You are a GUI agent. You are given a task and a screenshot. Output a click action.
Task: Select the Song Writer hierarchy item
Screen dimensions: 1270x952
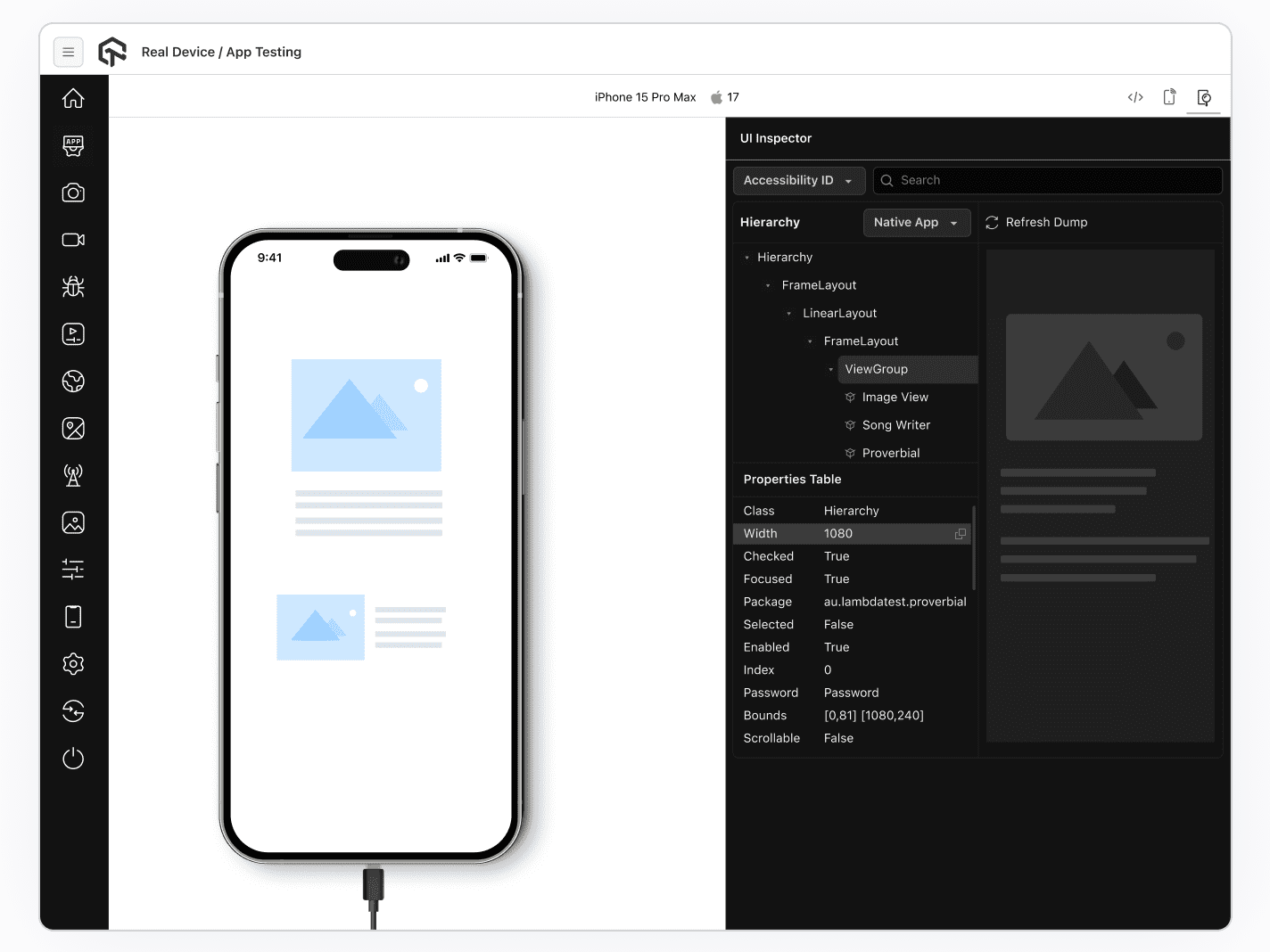point(896,425)
